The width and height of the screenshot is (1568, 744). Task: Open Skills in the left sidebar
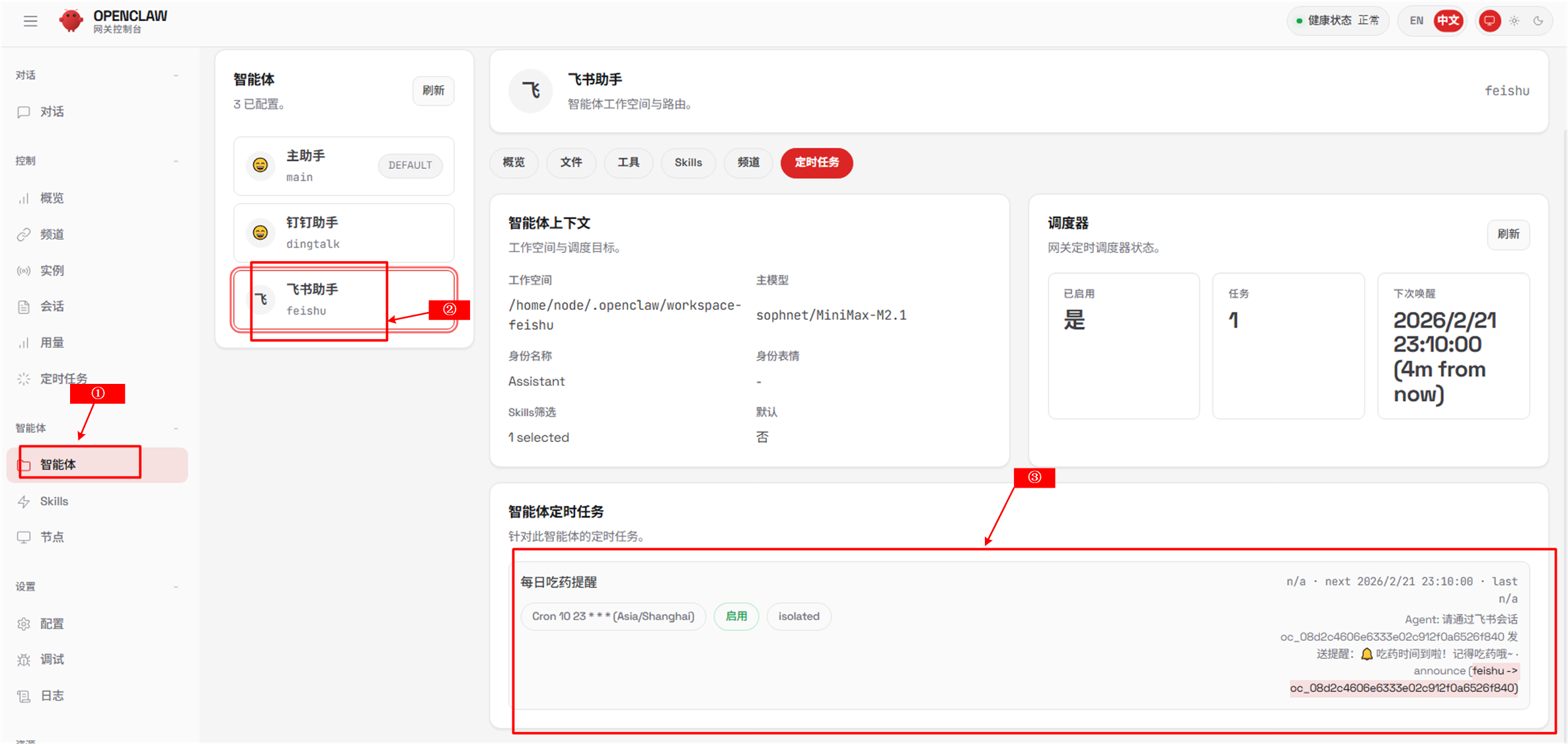(x=97, y=502)
